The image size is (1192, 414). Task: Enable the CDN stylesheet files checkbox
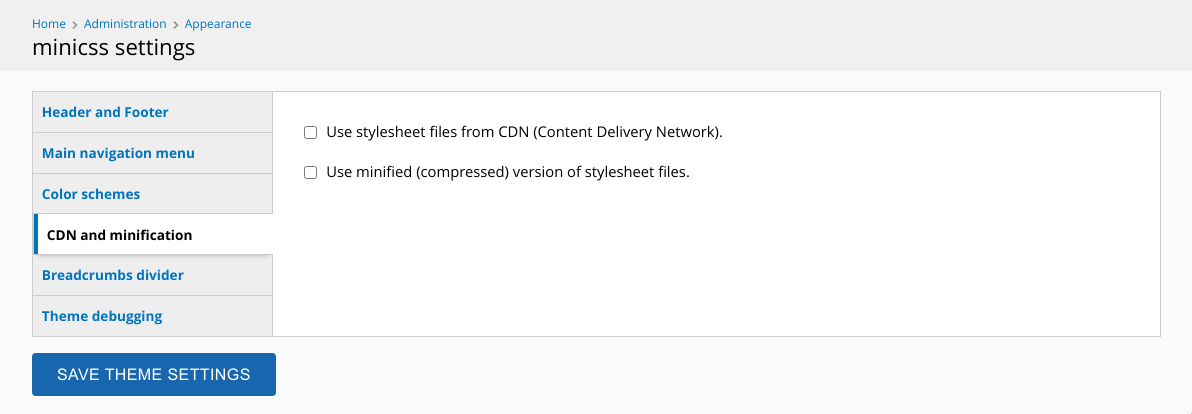[x=310, y=133]
